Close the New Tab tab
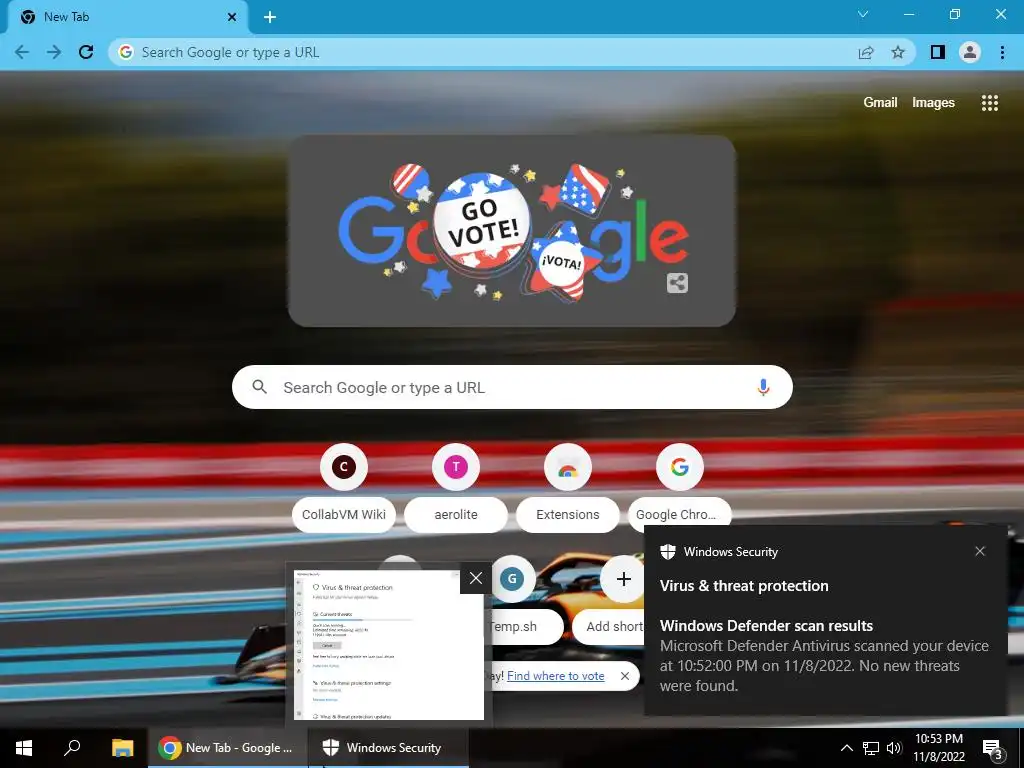The height and width of the screenshot is (768, 1024). [232, 17]
